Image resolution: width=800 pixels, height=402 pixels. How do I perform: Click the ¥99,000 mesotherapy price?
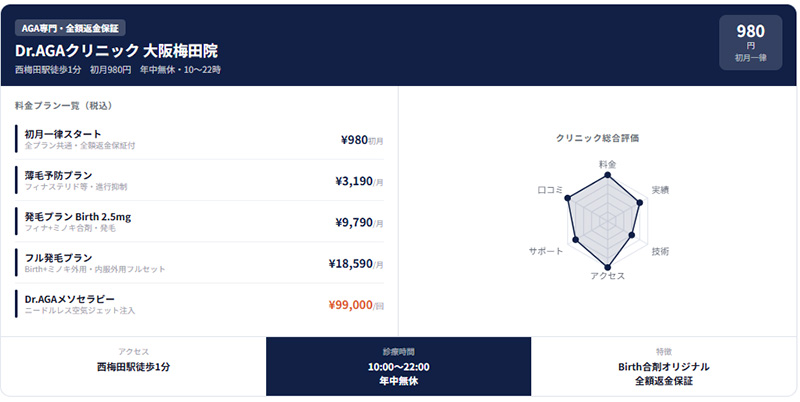350,305
